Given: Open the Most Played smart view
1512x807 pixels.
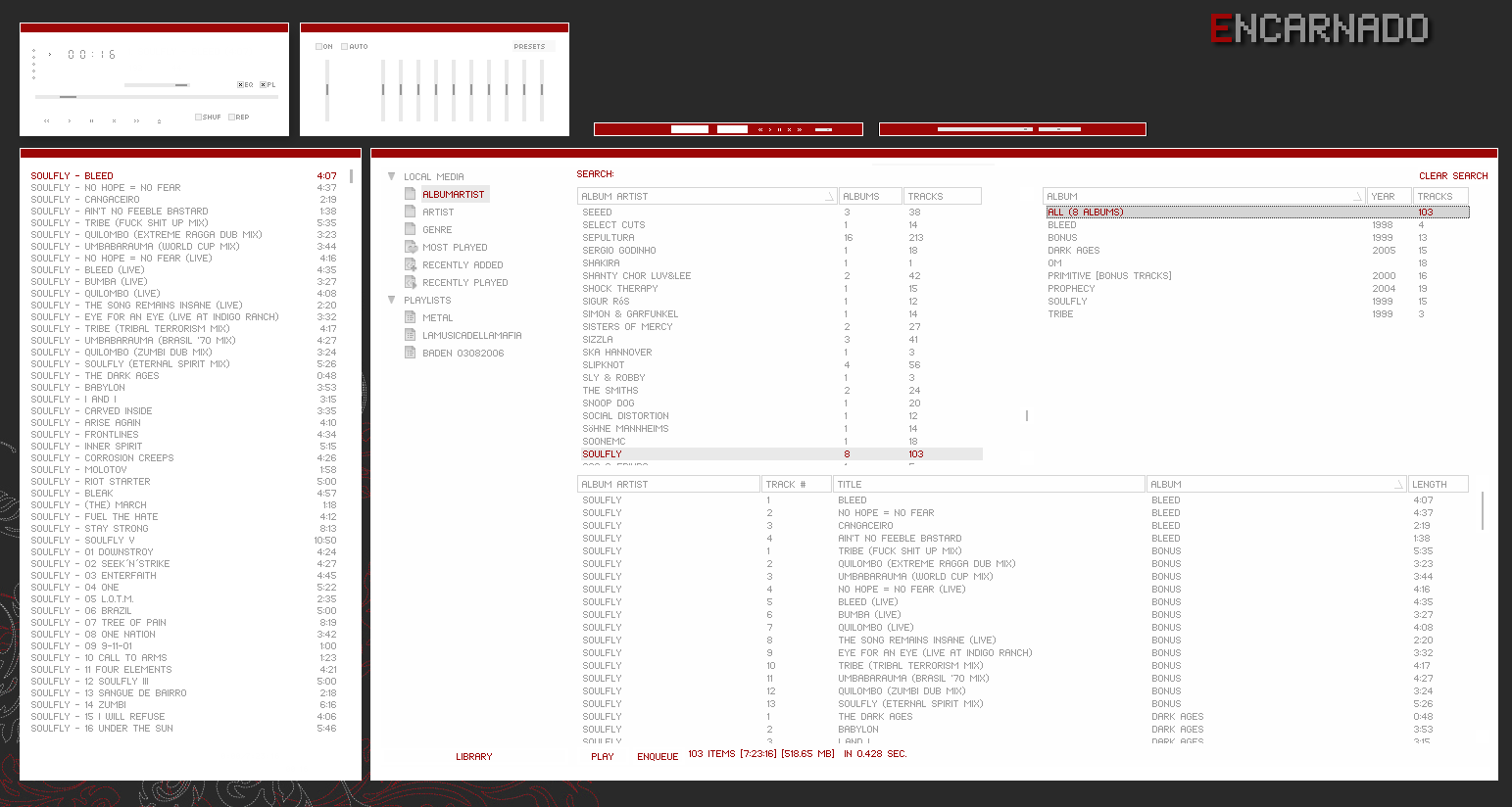Looking at the screenshot, I should click(x=455, y=247).
